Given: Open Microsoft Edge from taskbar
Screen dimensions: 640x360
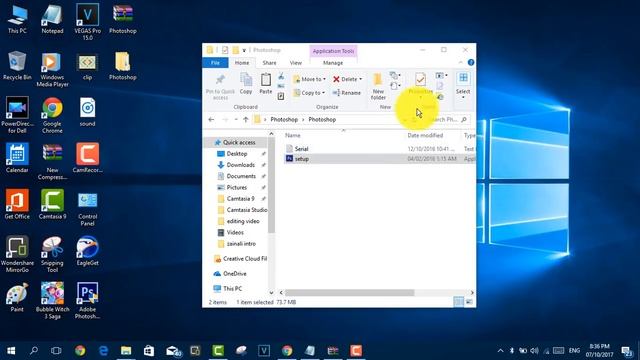Looking at the screenshot, I should tap(103, 351).
